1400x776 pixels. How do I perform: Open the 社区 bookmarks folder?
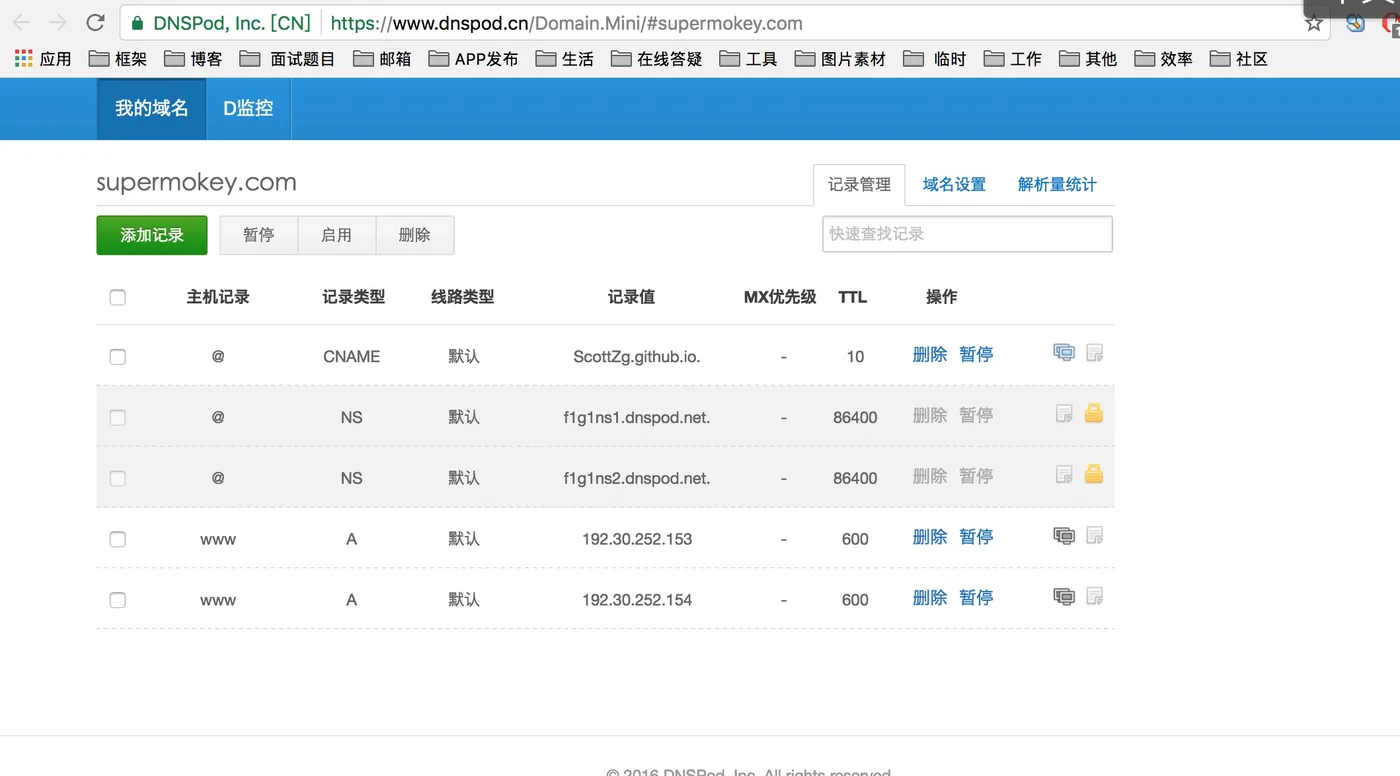(1239, 59)
